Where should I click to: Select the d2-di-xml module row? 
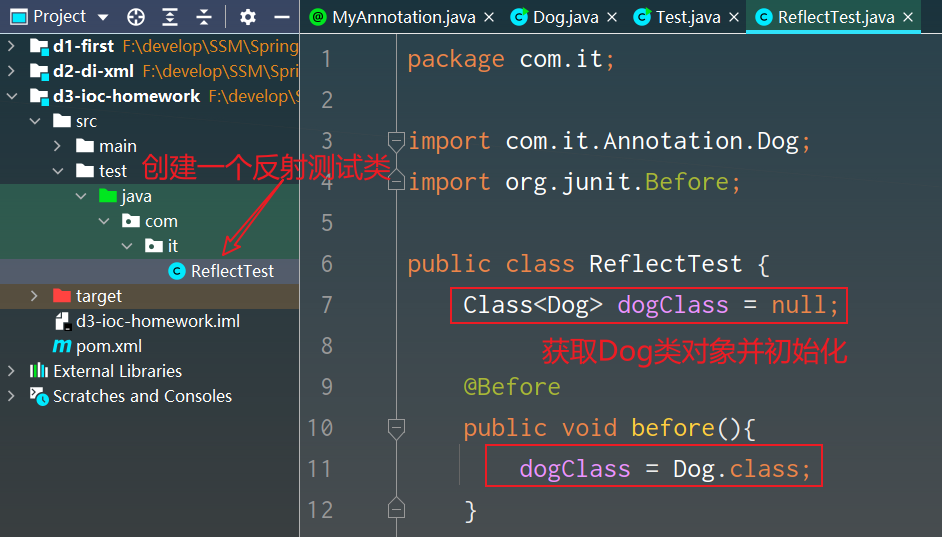(150, 71)
